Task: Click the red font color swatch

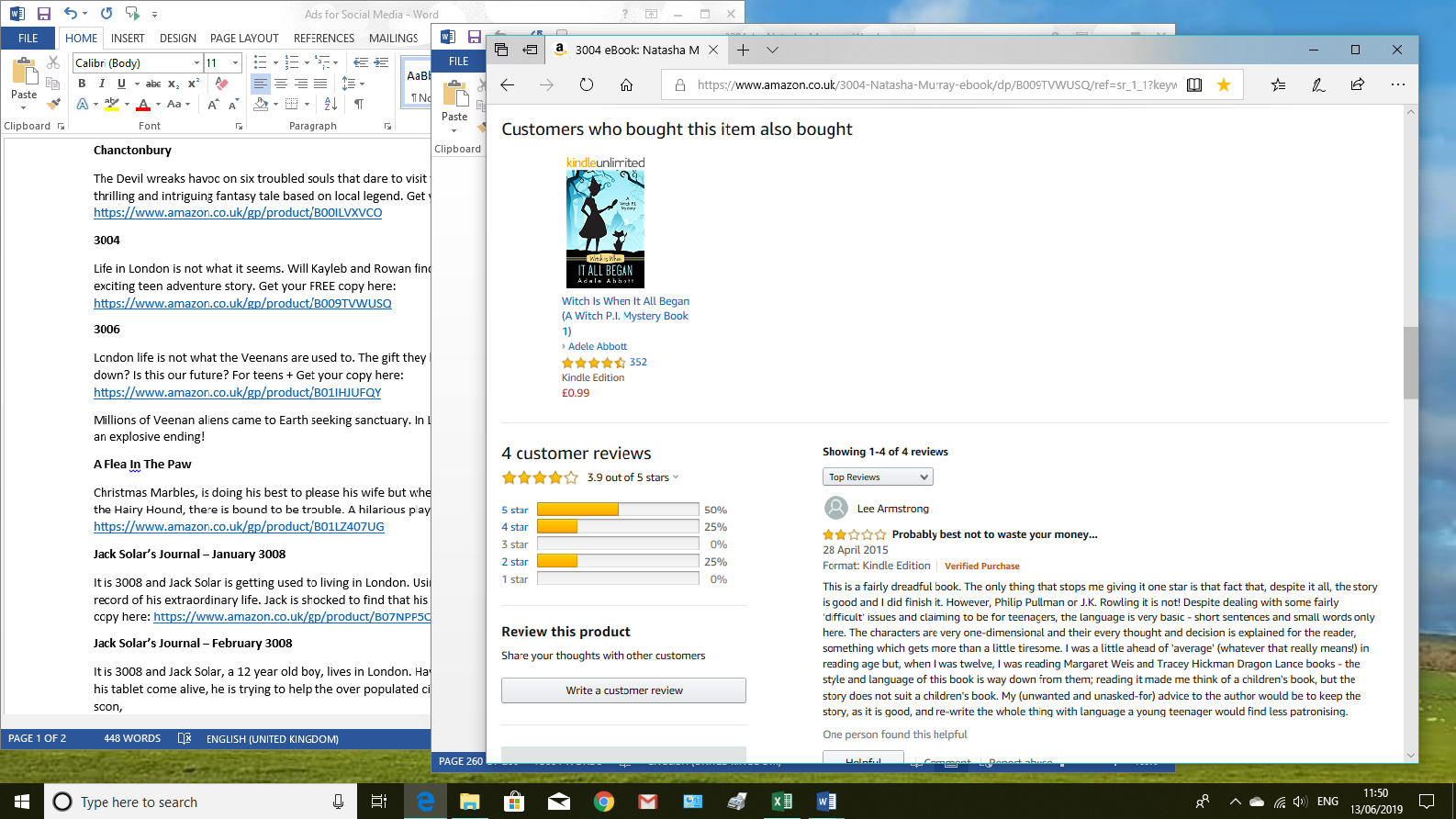Action: 143,105
